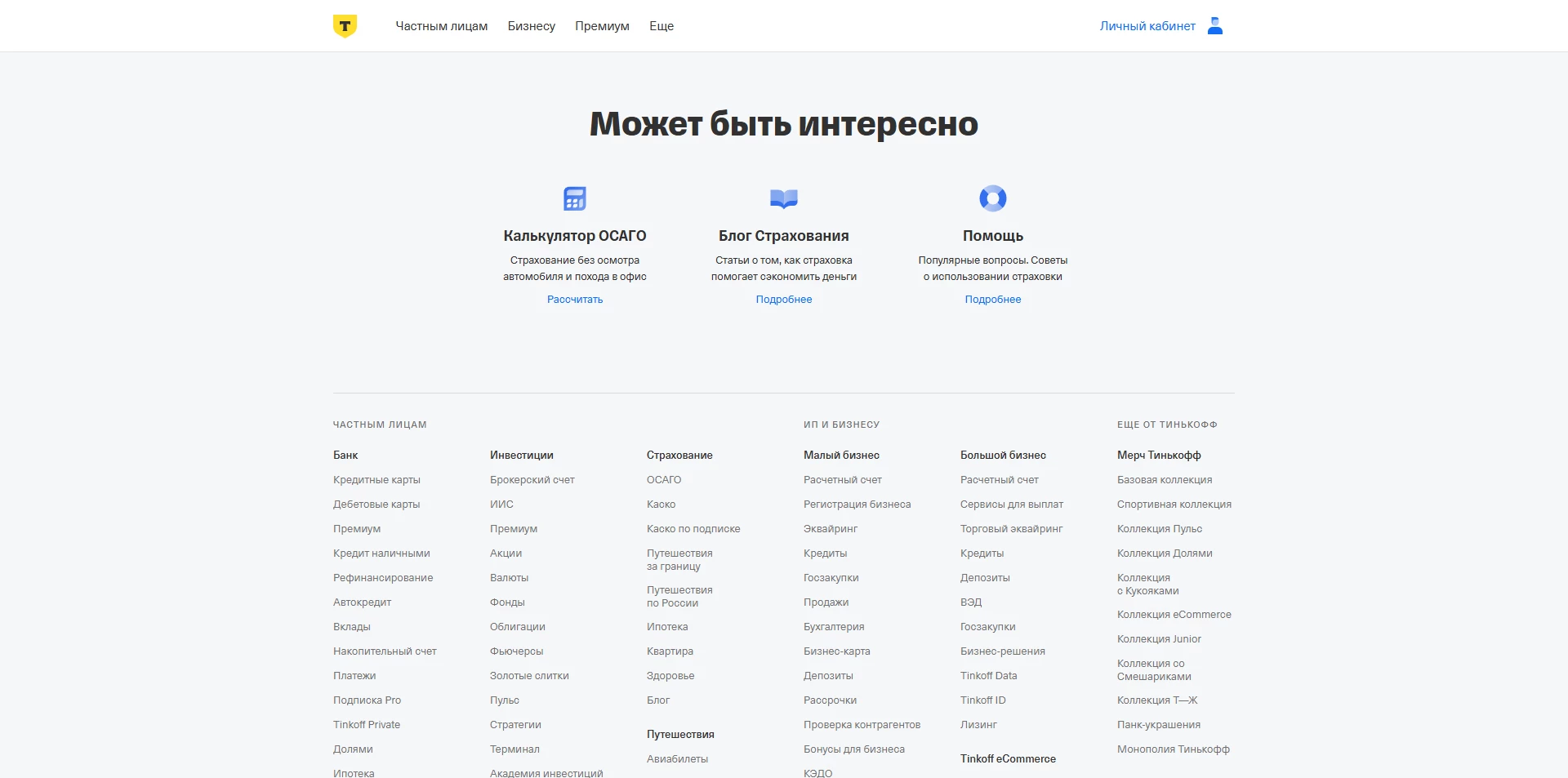Open Монополия Тинькофф footer link
Screen dimensions: 1568x778
[1173, 749]
